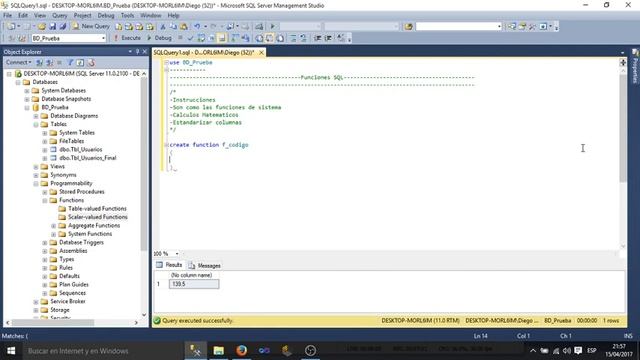Click the Cut scissors icon
This screenshot has width=640, height=360.
click(163, 27)
